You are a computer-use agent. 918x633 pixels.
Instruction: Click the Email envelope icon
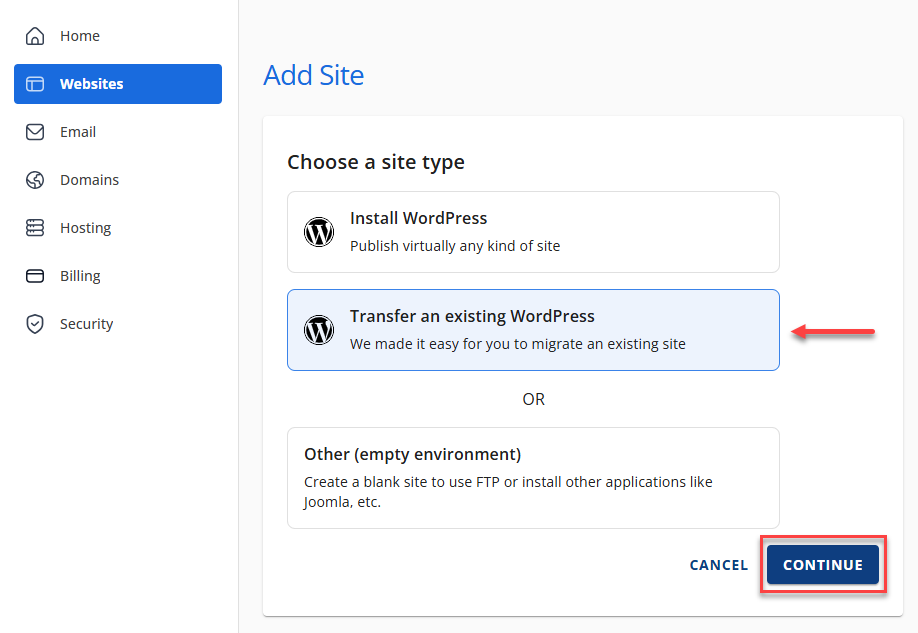coord(35,132)
